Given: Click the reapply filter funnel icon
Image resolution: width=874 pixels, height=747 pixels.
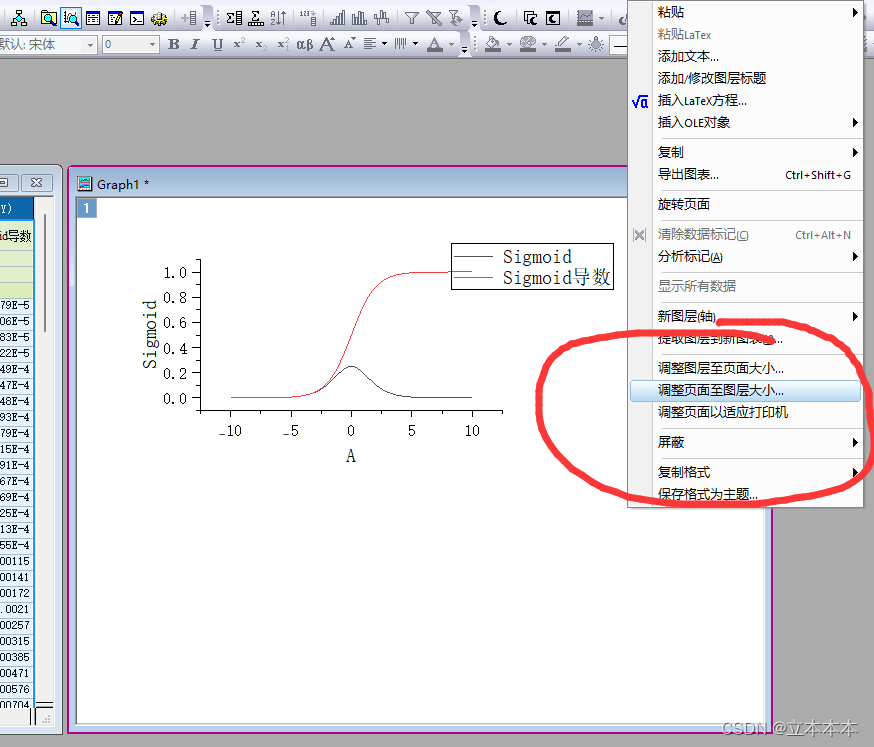Looking at the screenshot, I should [456, 18].
